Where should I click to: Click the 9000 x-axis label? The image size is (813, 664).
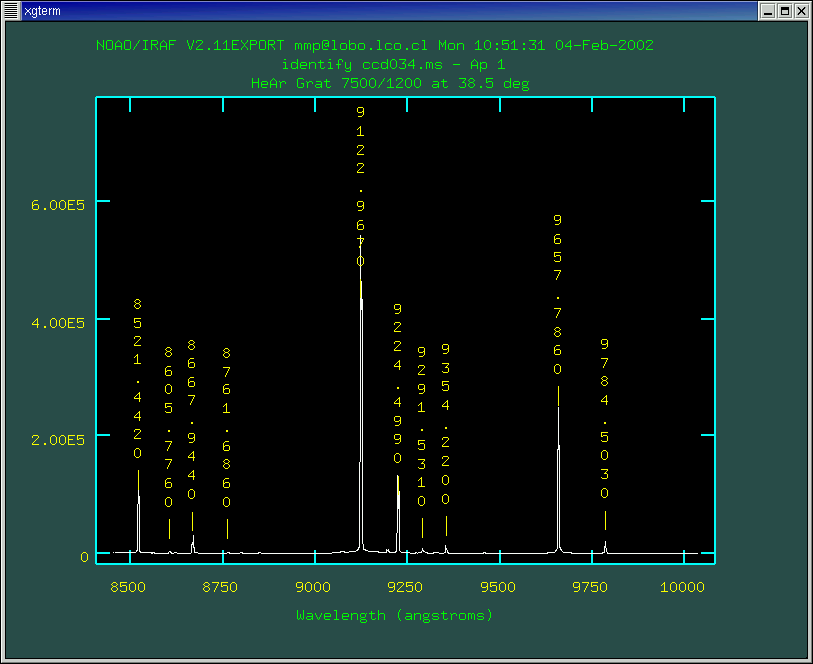(x=313, y=587)
